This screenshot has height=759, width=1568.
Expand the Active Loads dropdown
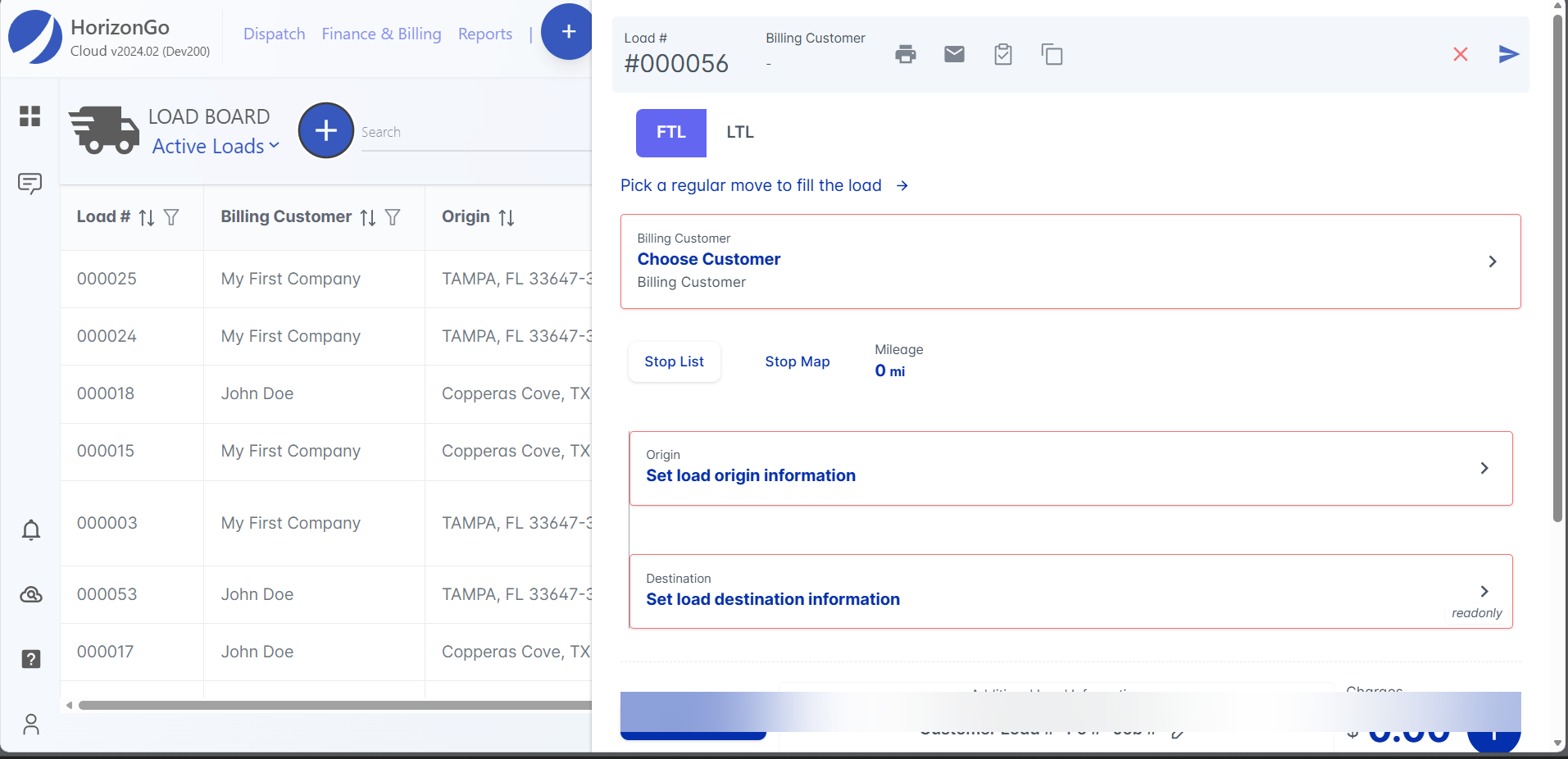(216, 147)
